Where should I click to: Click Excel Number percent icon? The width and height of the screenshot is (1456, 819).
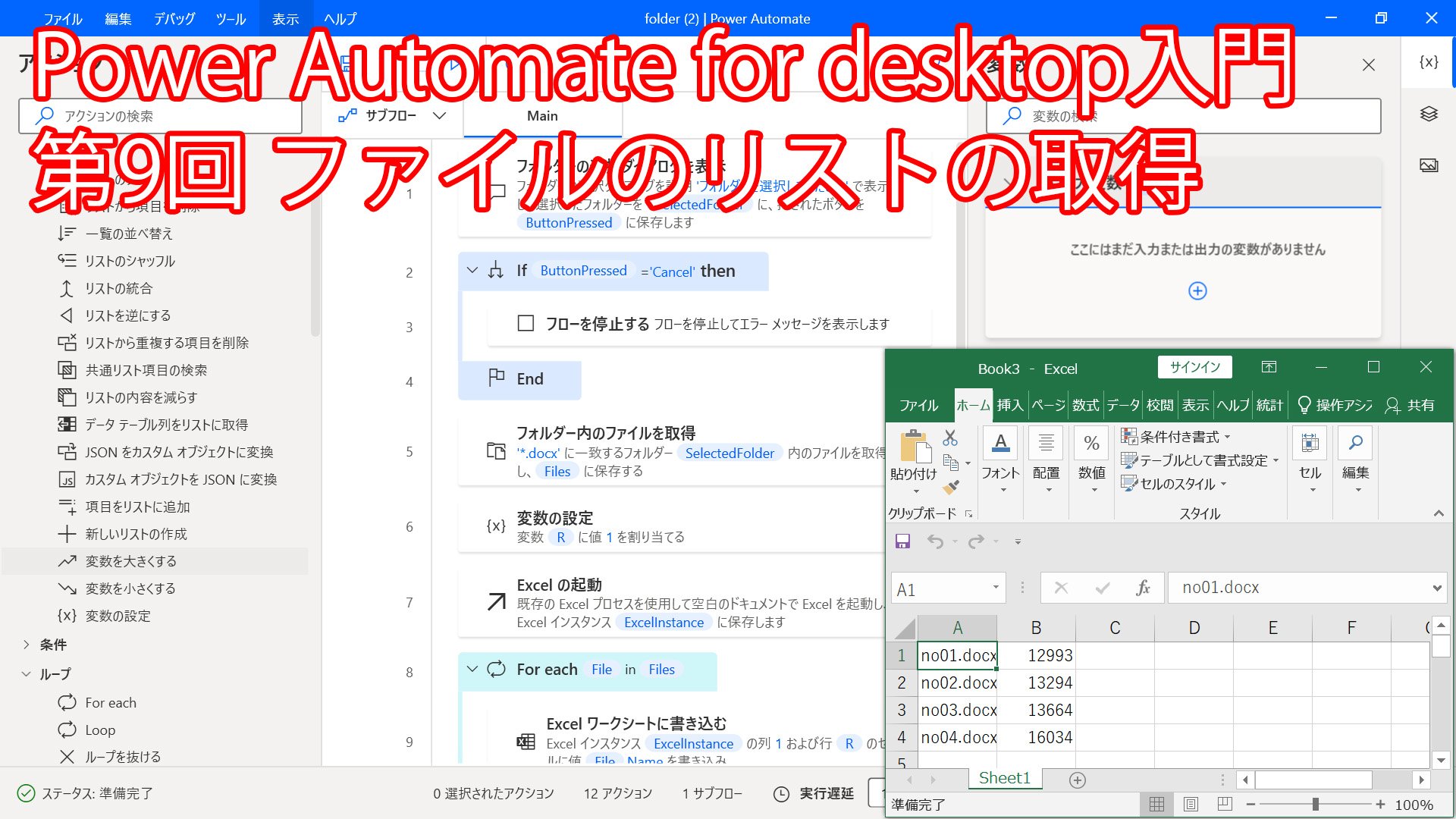pos(1091,443)
